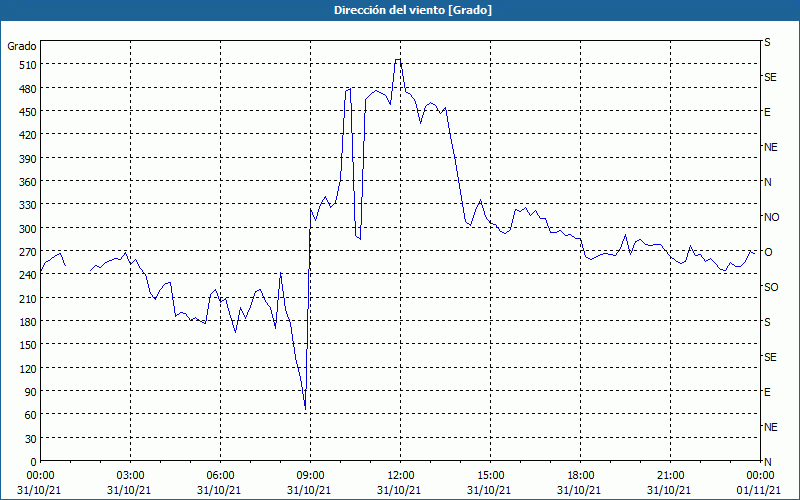Click the '30' left axis label
800x500 pixels.
pos(31,439)
